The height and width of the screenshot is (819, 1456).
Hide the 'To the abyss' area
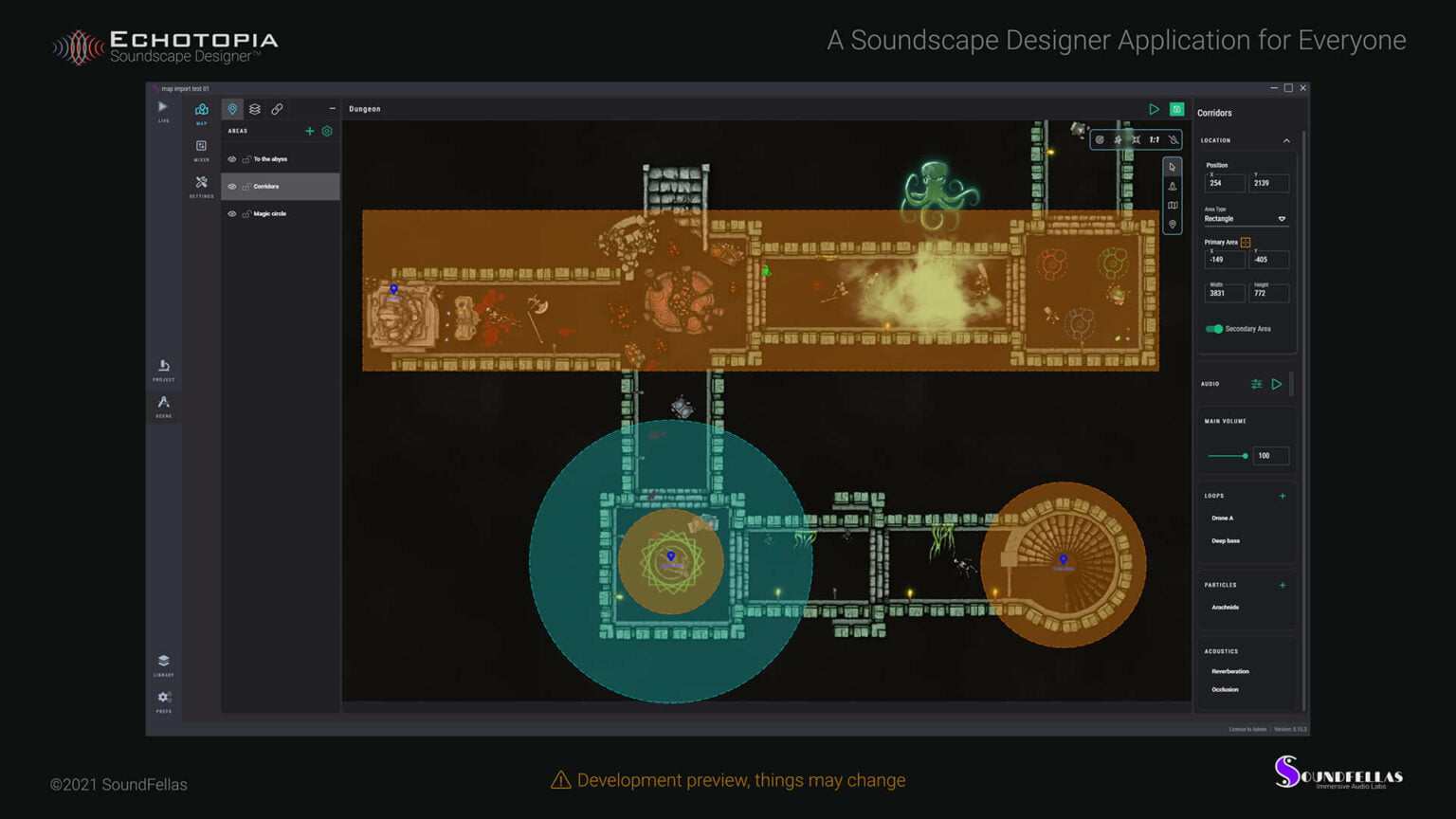tap(231, 158)
